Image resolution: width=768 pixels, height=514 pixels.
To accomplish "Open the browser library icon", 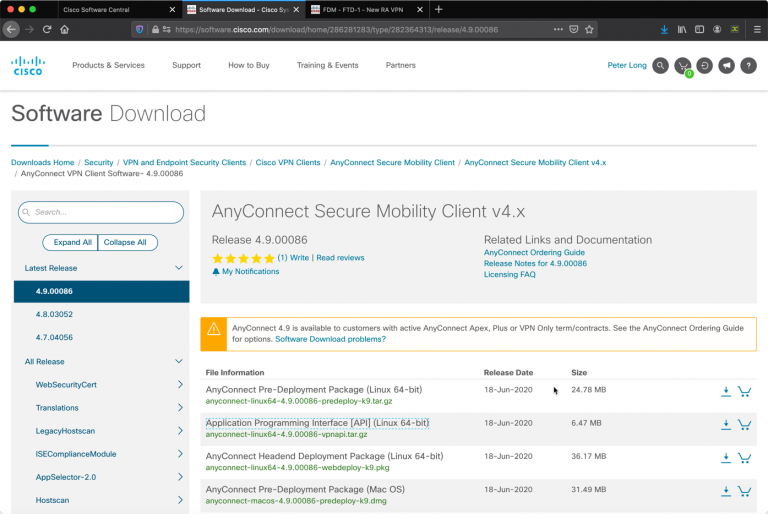I will [x=682, y=29].
